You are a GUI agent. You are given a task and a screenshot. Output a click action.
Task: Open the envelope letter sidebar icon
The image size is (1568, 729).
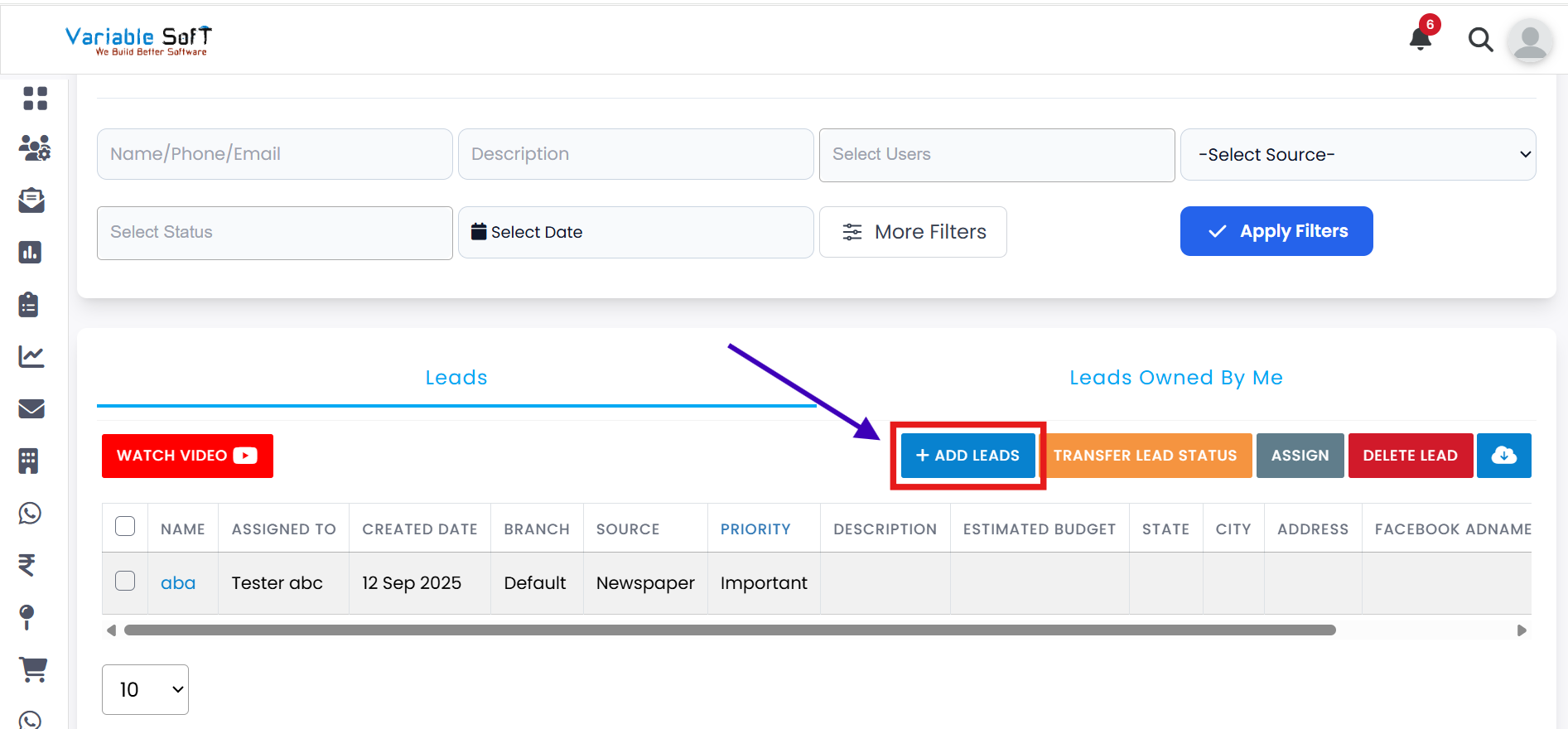tap(31, 200)
